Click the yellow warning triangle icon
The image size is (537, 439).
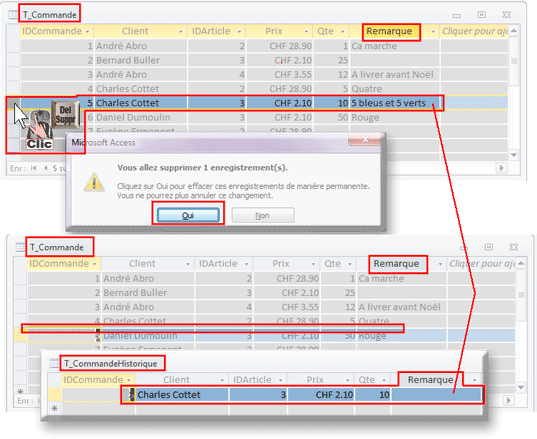94,182
